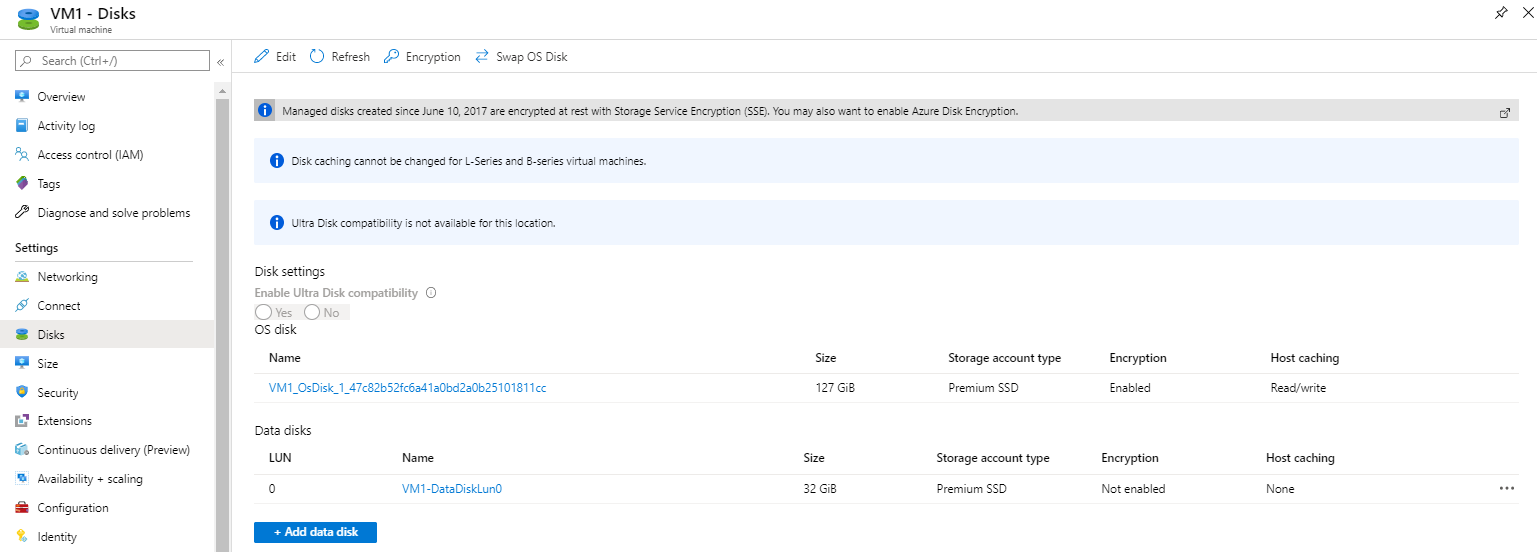Click the Configuration toolbox icon

pyautogui.click(x=22, y=508)
